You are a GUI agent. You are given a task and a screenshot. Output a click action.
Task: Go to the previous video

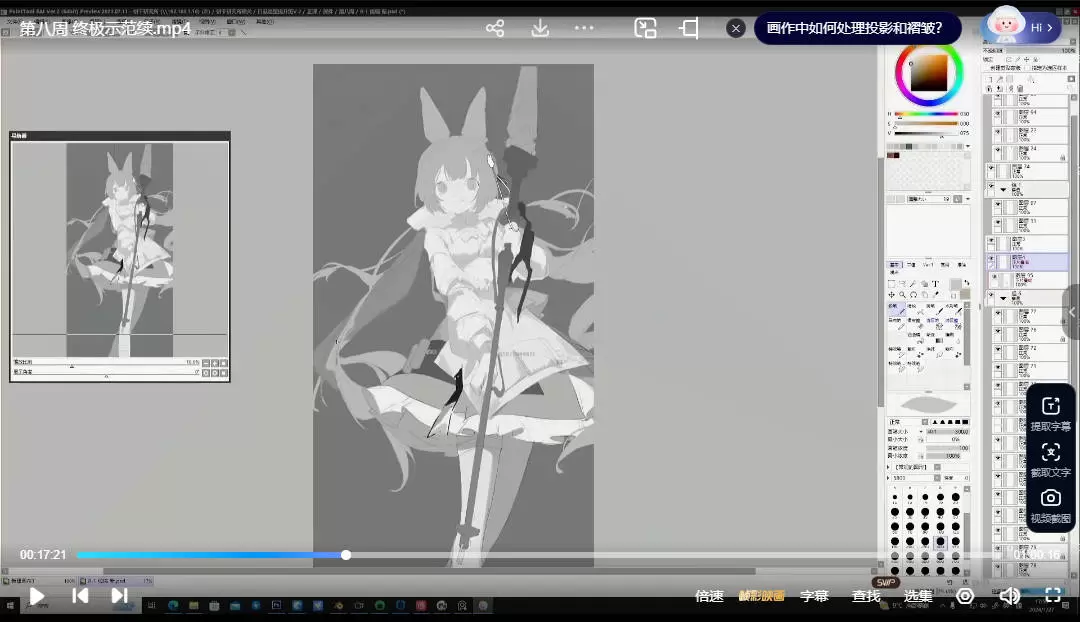pyautogui.click(x=80, y=596)
